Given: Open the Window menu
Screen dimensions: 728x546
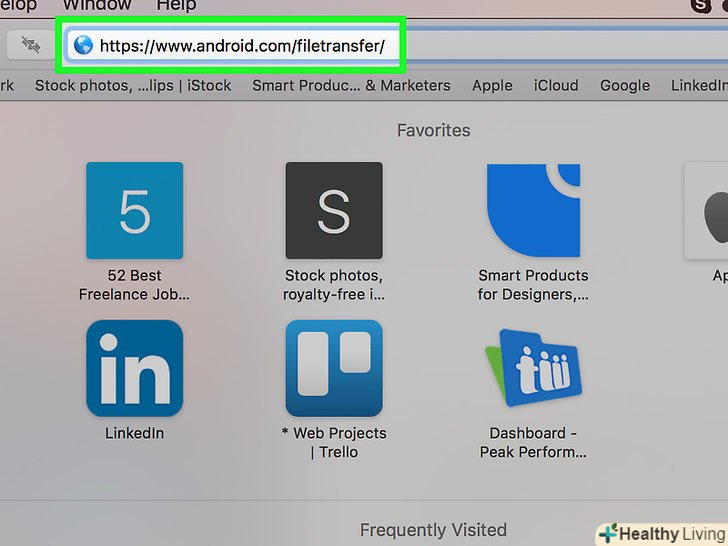Looking at the screenshot, I should 97,6.
